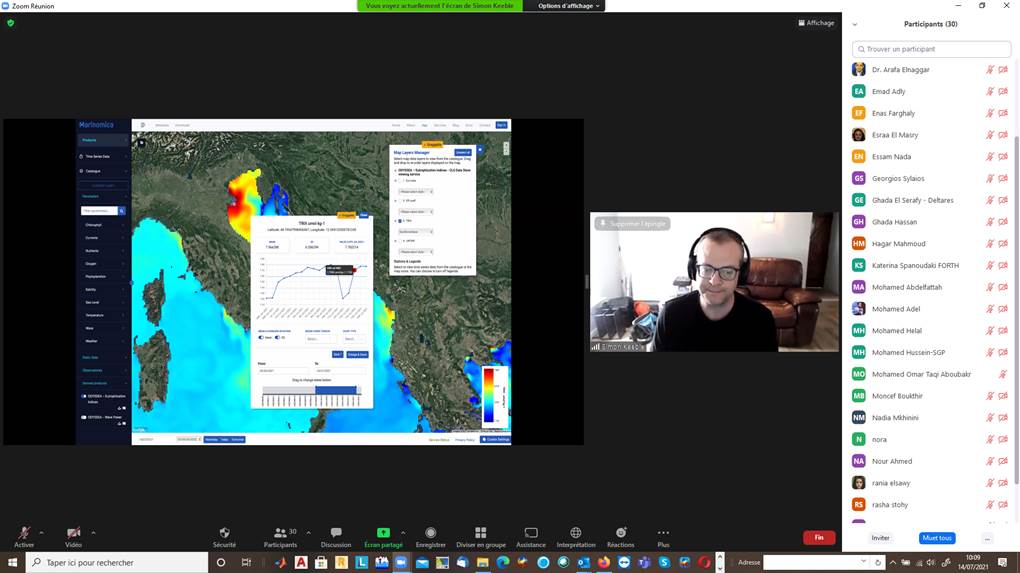
Task: Open Diviser en groupe breakout rooms
Action: tap(481, 537)
